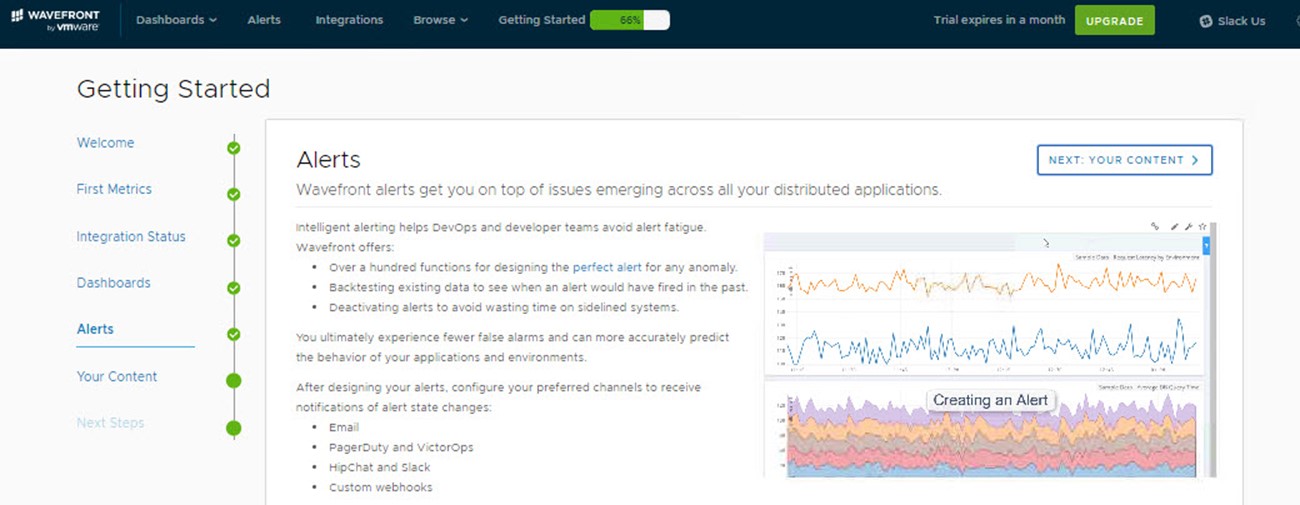The image size is (1300, 505).
Task: Select First Metrics step
Action: point(114,189)
